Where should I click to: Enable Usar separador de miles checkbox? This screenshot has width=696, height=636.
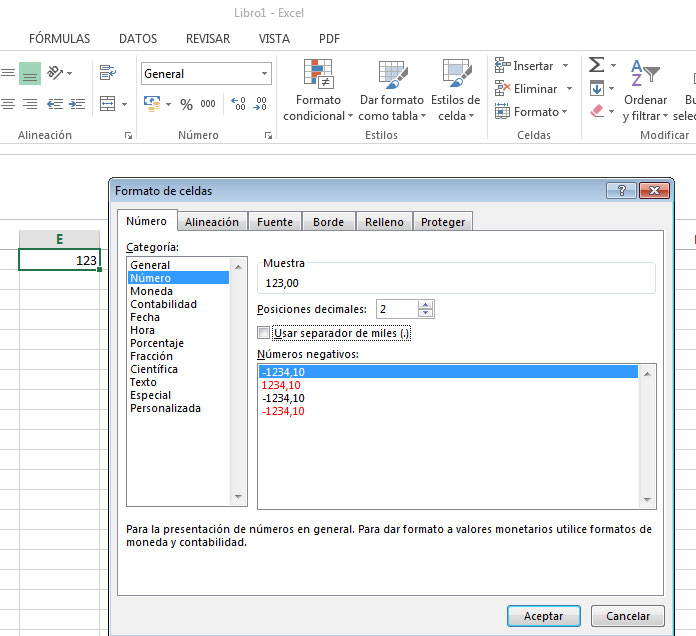(x=264, y=332)
